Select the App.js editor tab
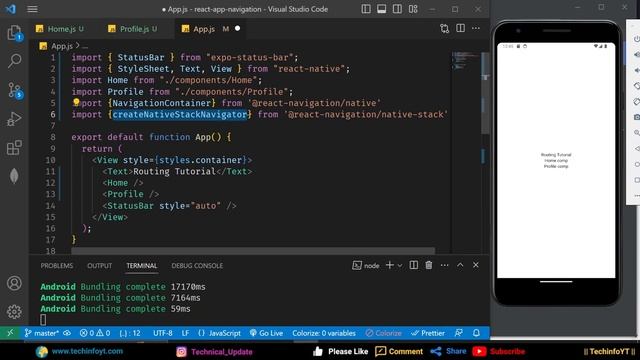640x360 pixels. click(x=204, y=29)
